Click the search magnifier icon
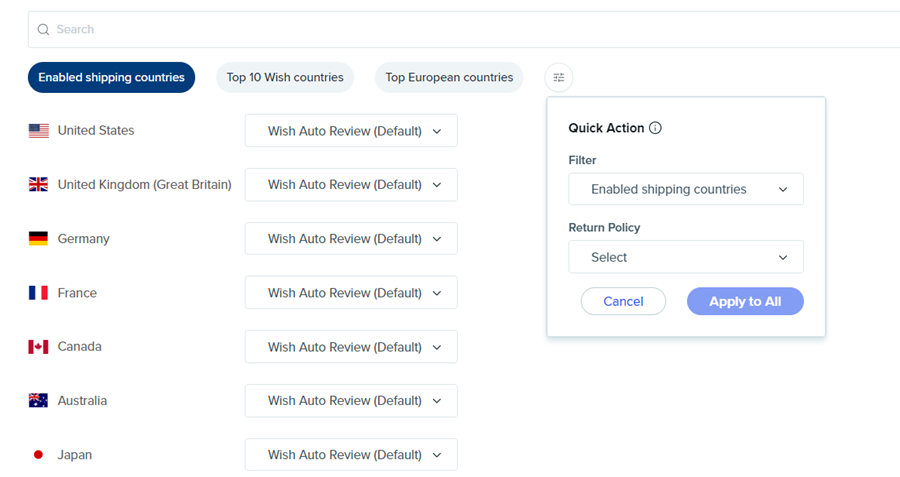The width and height of the screenshot is (900, 477). click(x=43, y=30)
